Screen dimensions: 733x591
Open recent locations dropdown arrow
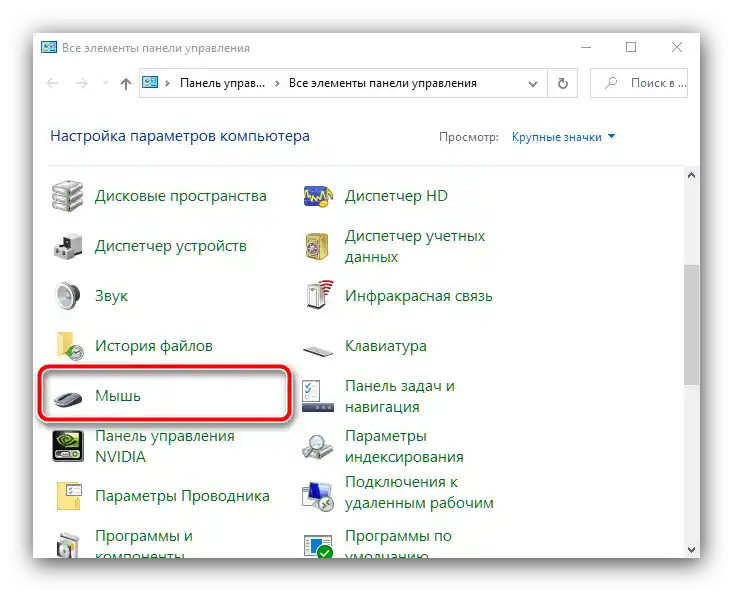point(106,83)
